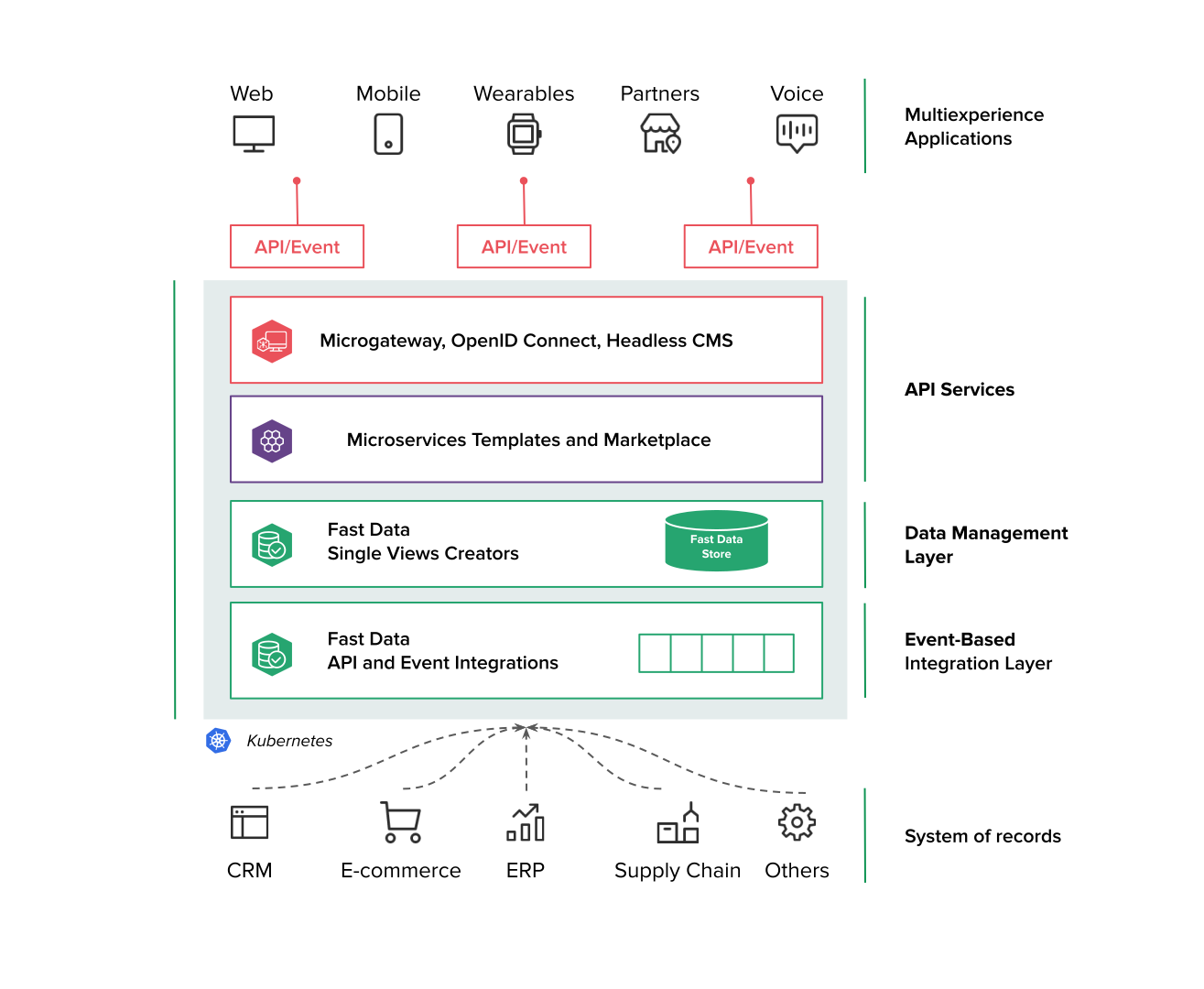The width and height of the screenshot is (1204, 989).
Task: Click the Single Views Creators hexagon icon
Action: pos(272,546)
